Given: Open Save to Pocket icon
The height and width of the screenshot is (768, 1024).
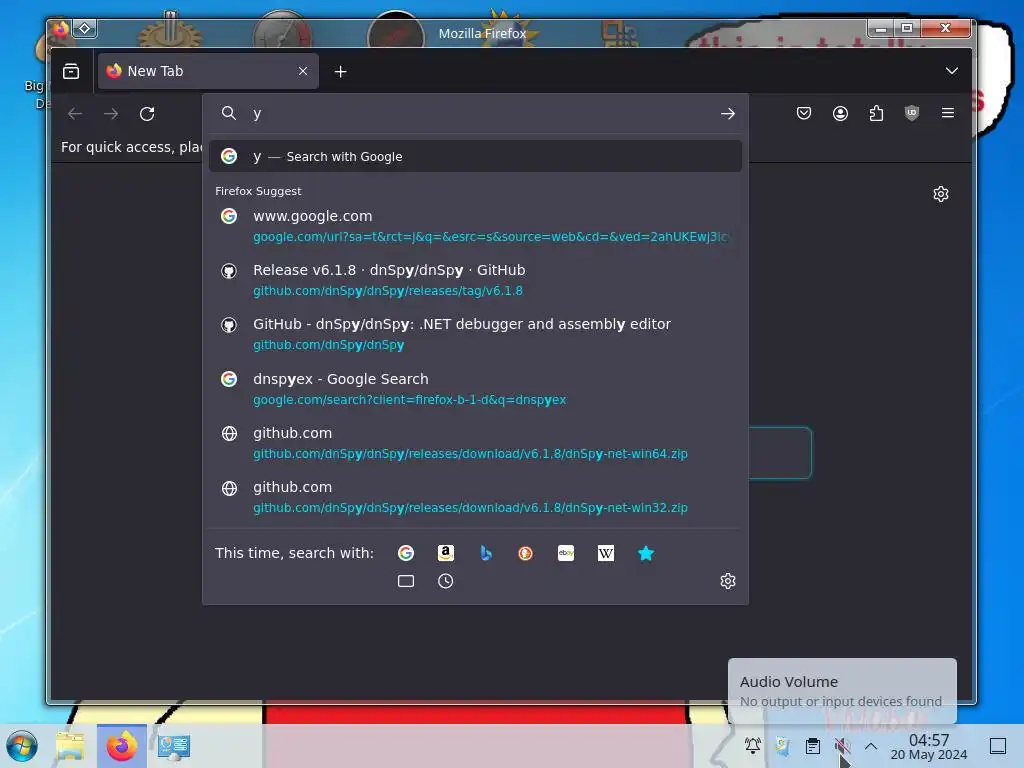Looking at the screenshot, I should tap(804, 114).
